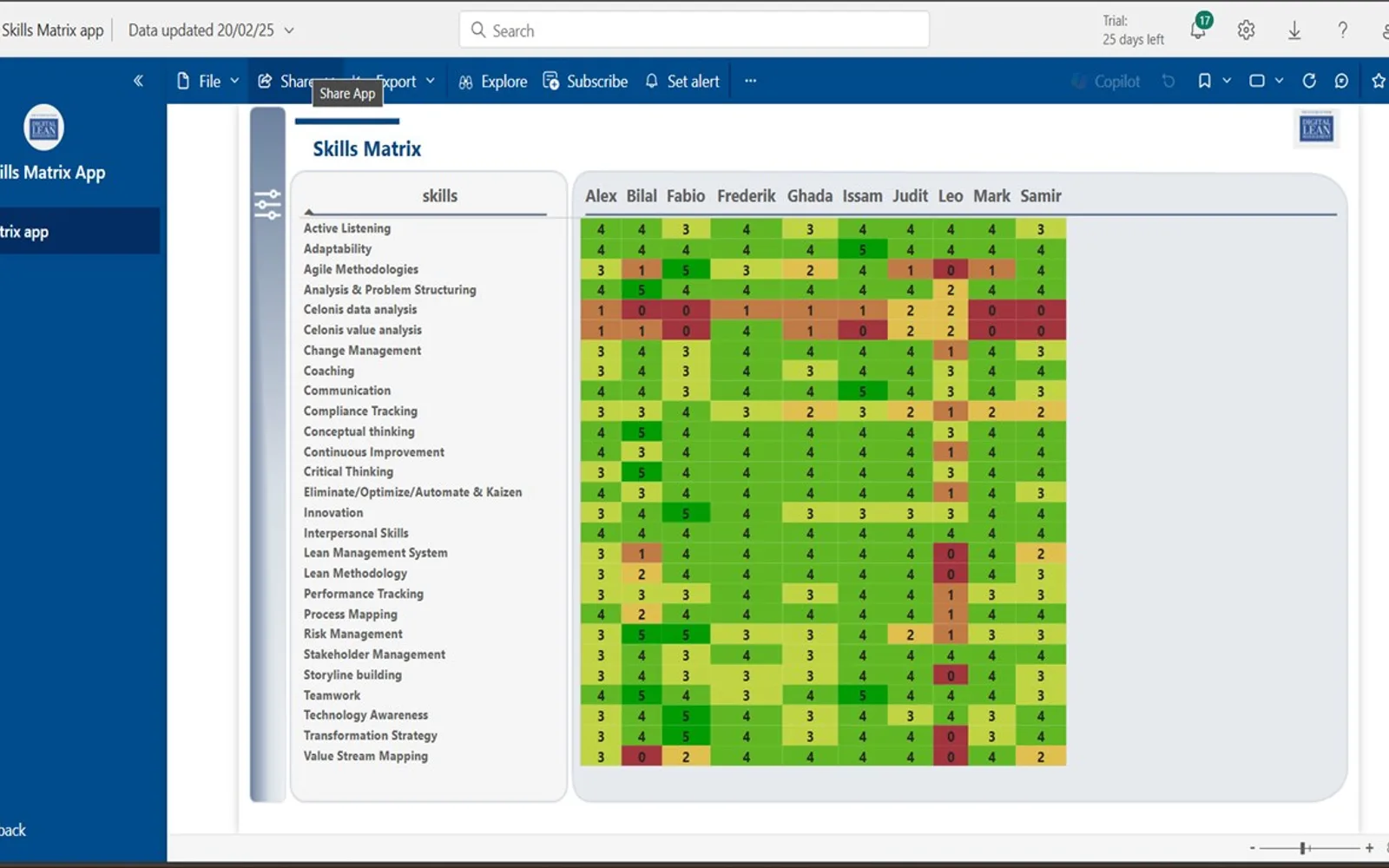Image resolution: width=1389 pixels, height=868 pixels.
Task: Open the File menu dropdown
Action: [x=207, y=81]
